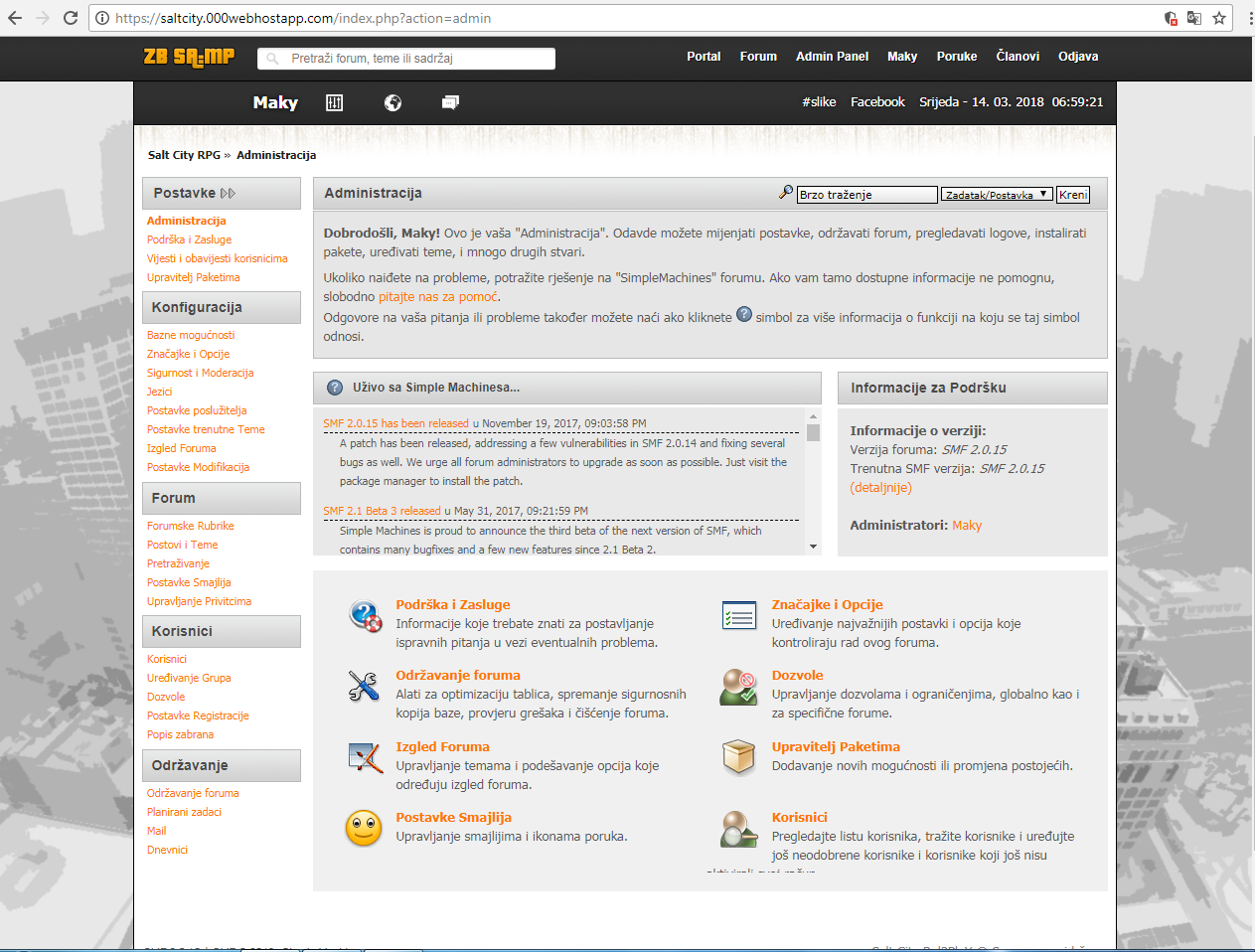Click the wrench icon for forum maintenance
The height and width of the screenshot is (952, 1255).
[x=363, y=686]
